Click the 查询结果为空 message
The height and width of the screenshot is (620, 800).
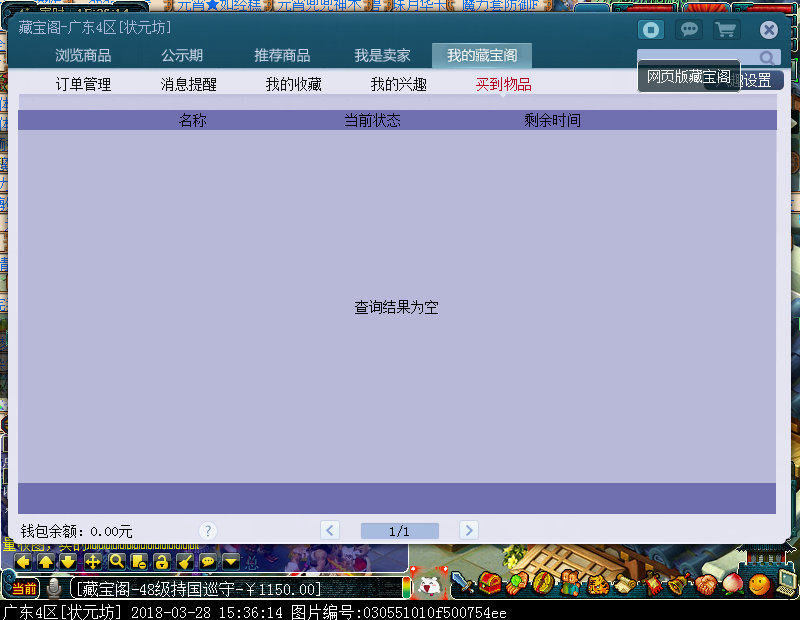[396, 307]
